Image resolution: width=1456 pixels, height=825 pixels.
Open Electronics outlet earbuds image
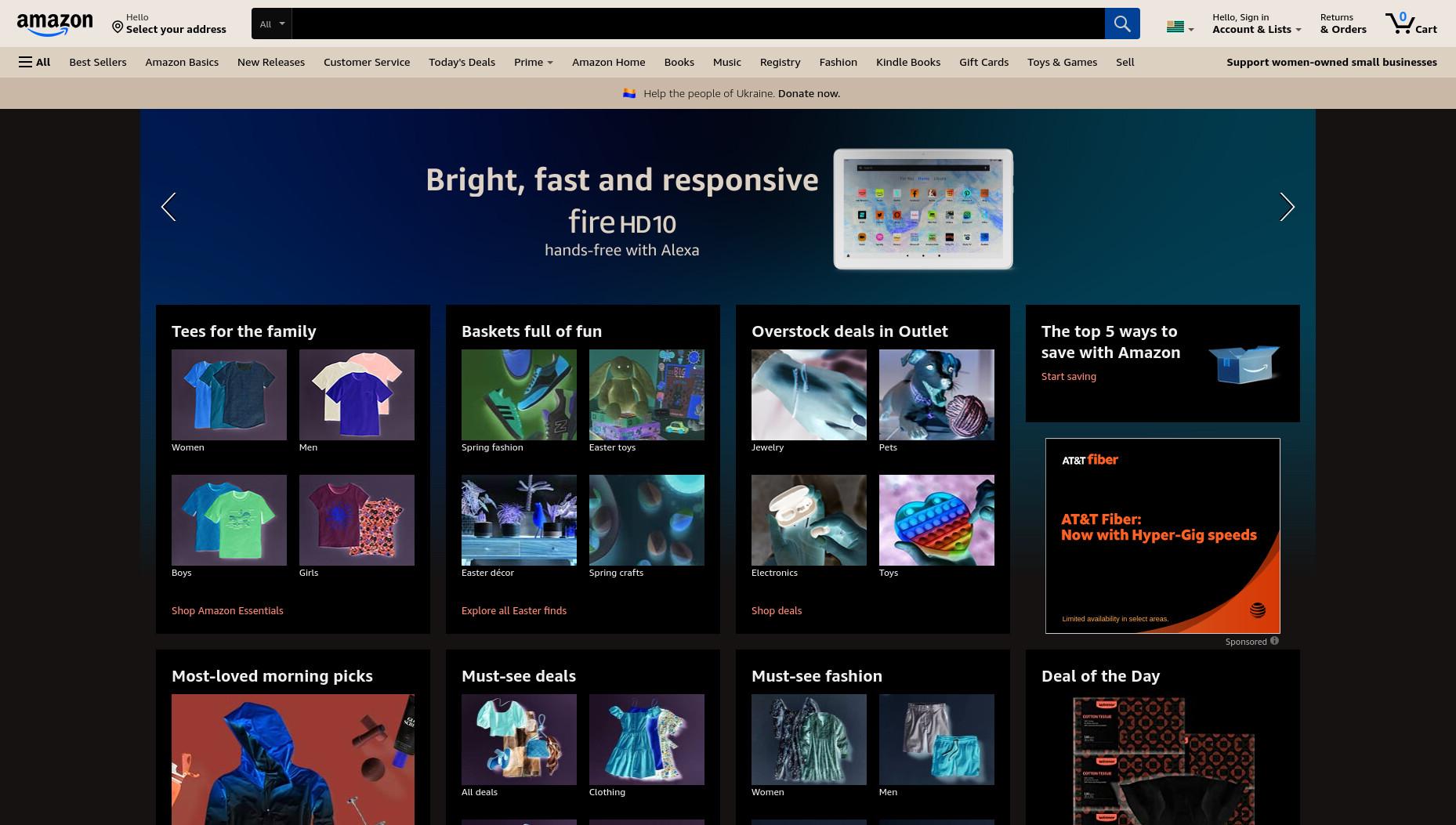(x=809, y=520)
